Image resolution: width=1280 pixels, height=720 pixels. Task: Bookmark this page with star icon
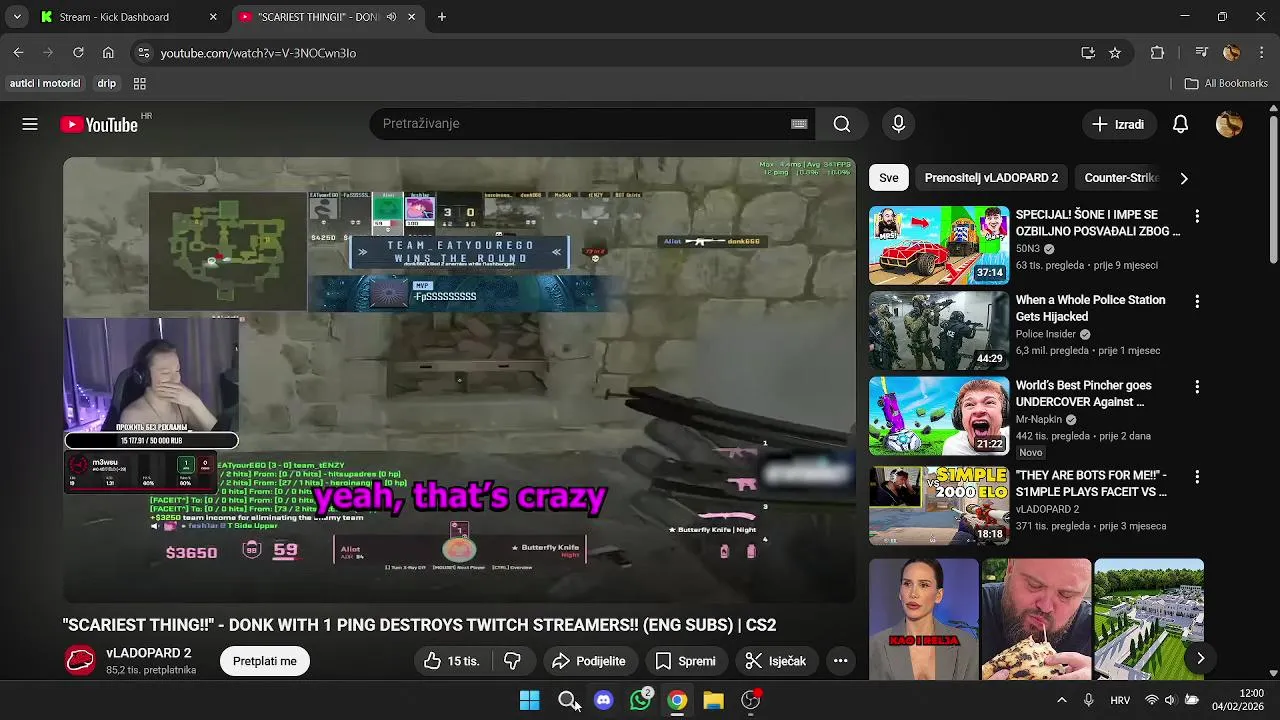click(1115, 53)
